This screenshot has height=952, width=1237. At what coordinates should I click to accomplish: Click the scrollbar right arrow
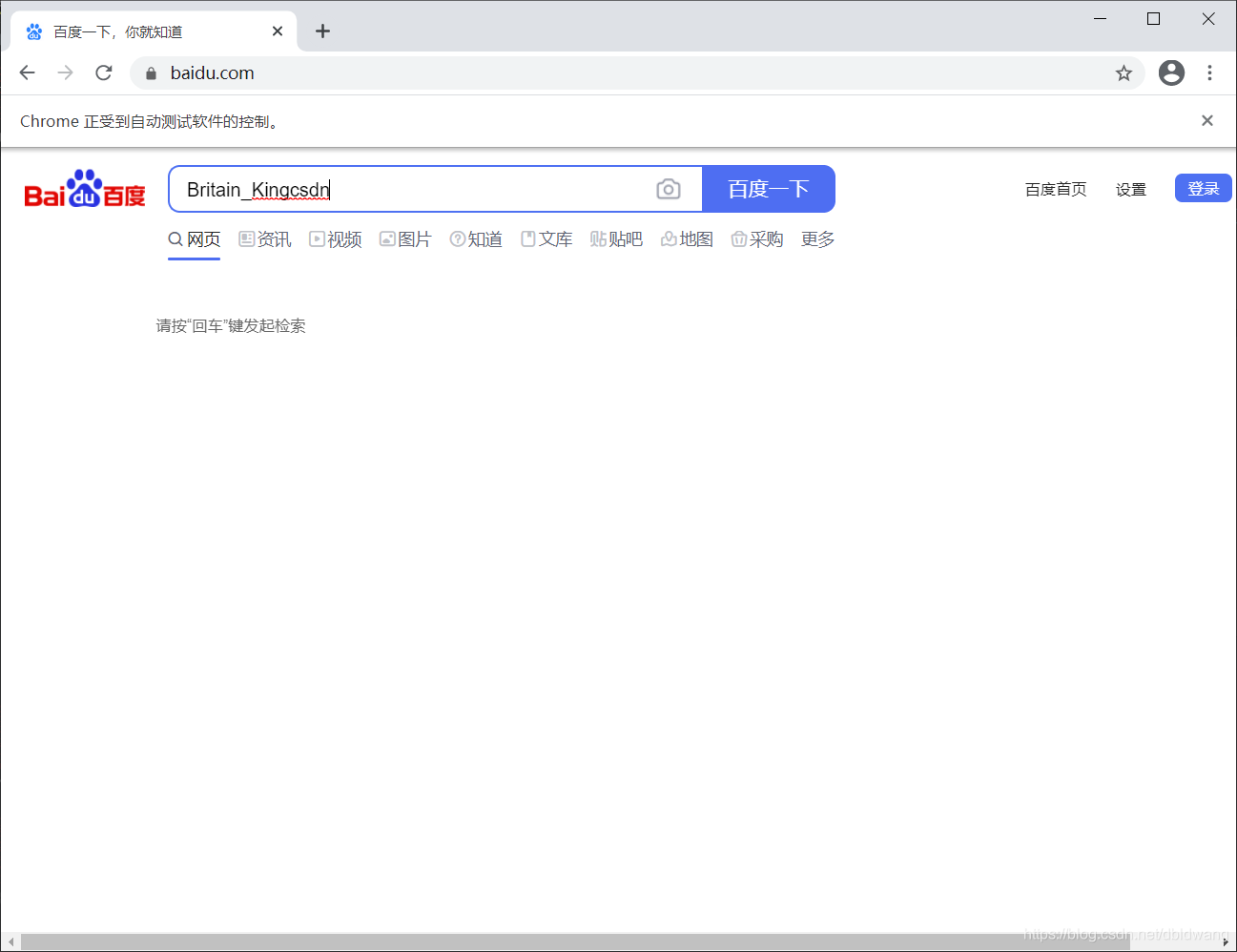1226,942
